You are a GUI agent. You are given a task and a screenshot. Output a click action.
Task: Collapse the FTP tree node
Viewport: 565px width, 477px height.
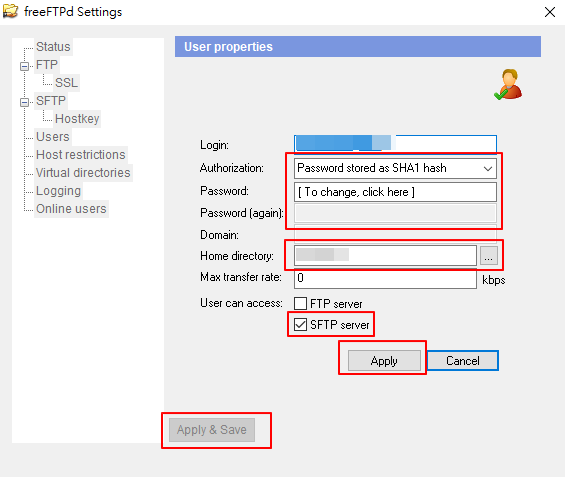point(24,66)
